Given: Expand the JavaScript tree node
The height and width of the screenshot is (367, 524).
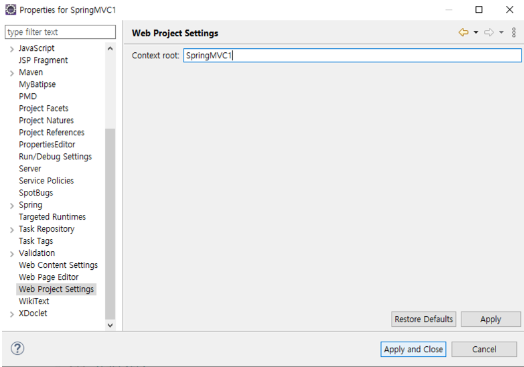Looking at the screenshot, I should (12, 49).
